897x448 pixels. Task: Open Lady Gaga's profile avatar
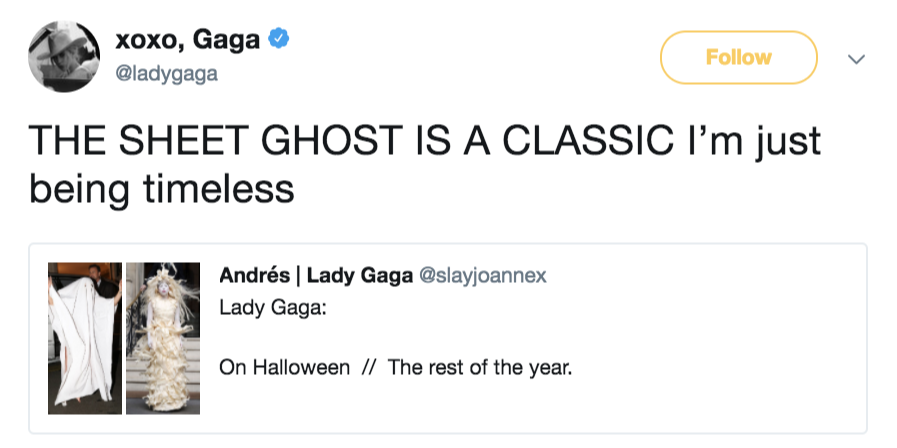tap(63, 57)
